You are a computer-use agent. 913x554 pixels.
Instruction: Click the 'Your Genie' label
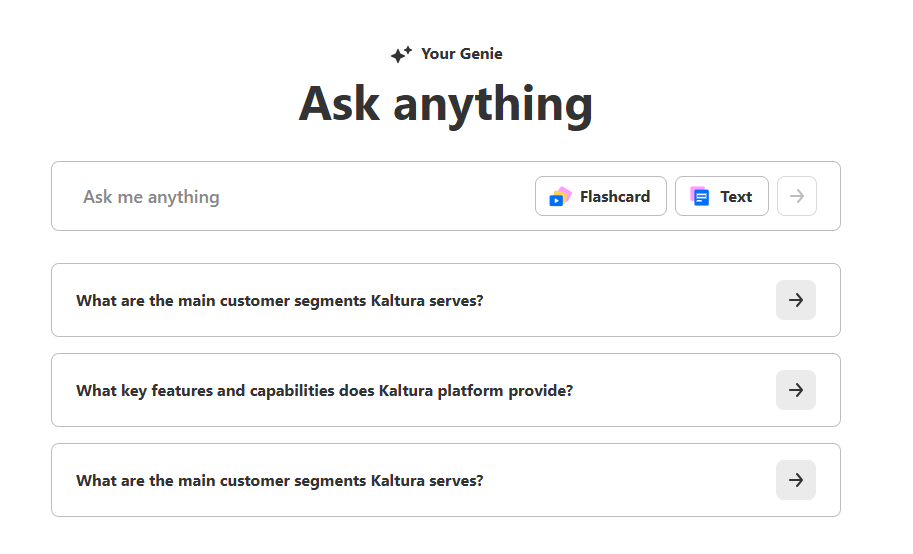click(461, 54)
